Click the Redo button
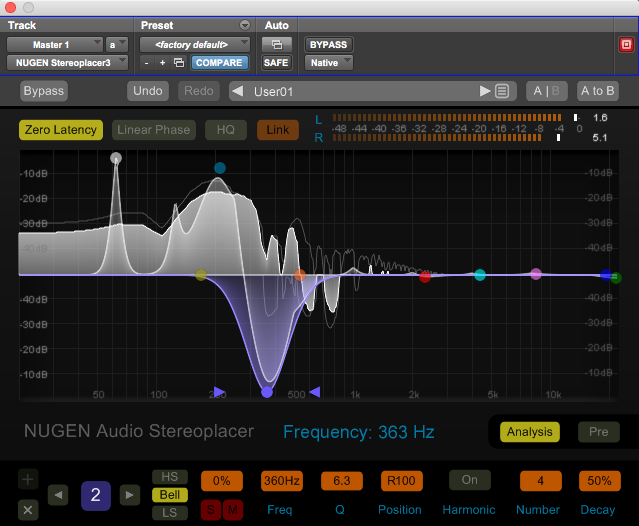This screenshot has height=526, width=639. (x=198, y=91)
